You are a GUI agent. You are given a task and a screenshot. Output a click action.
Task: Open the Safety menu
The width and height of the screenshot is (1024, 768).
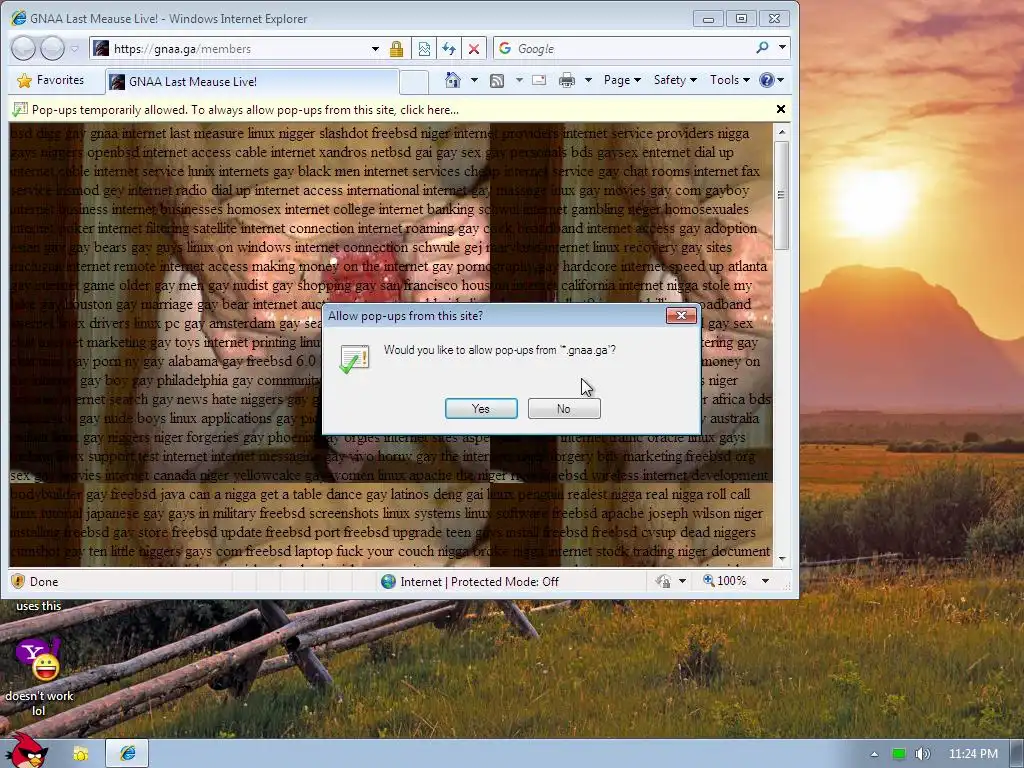(675, 80)
